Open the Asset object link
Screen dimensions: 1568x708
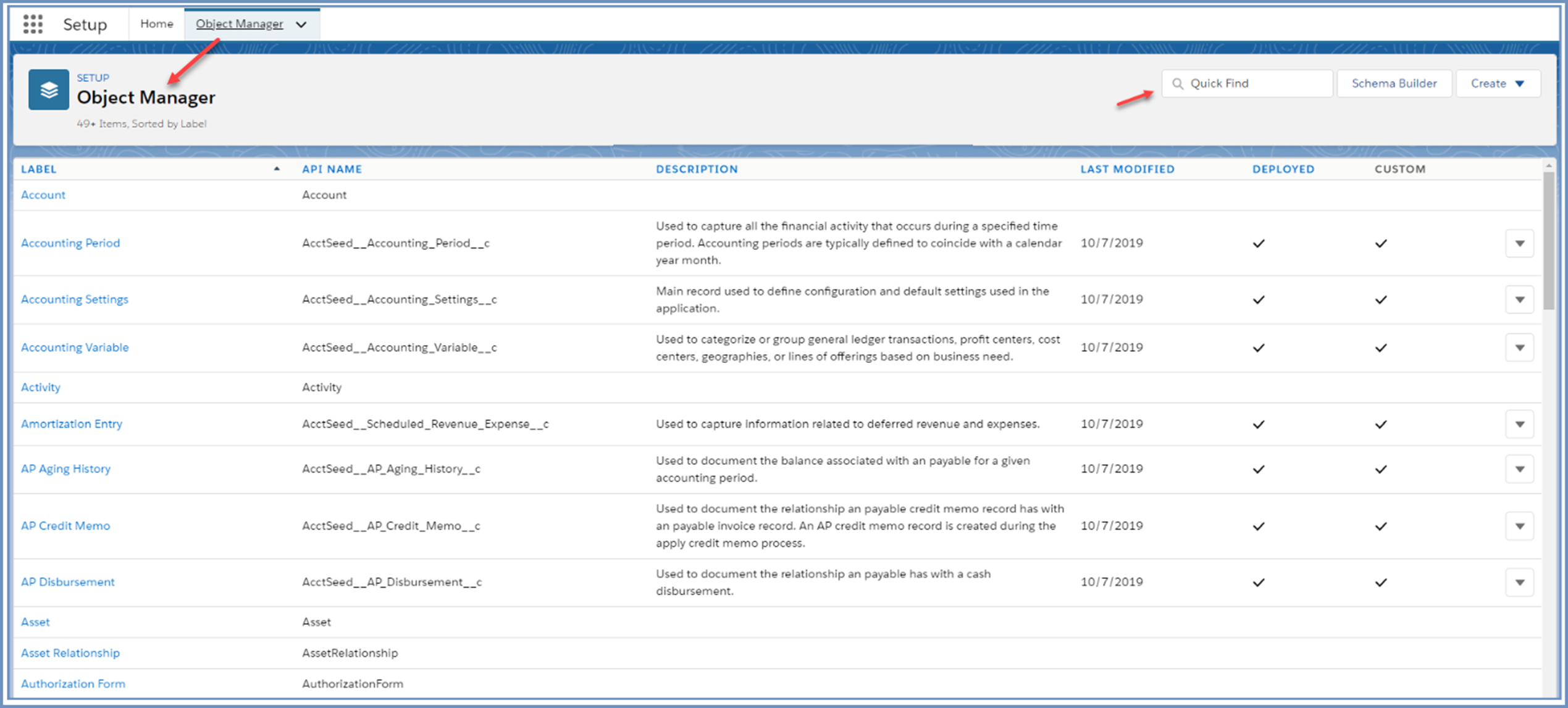point(35,622)
